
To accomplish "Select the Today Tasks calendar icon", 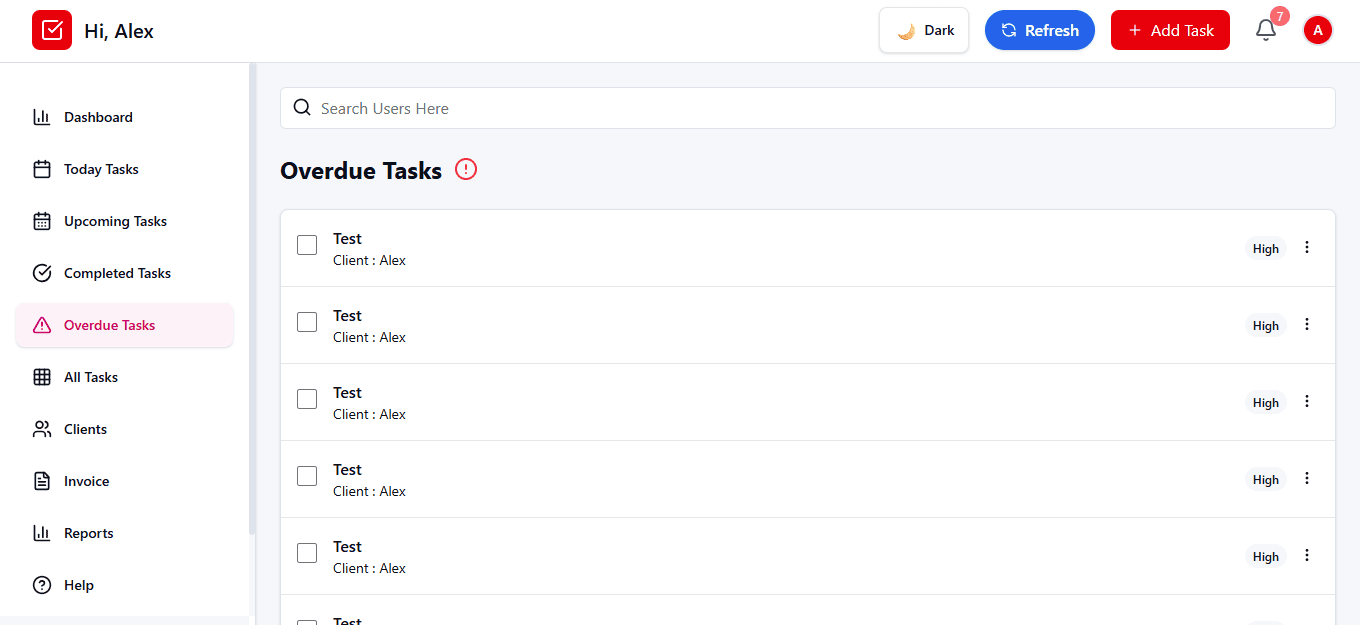I will [41, 169].
